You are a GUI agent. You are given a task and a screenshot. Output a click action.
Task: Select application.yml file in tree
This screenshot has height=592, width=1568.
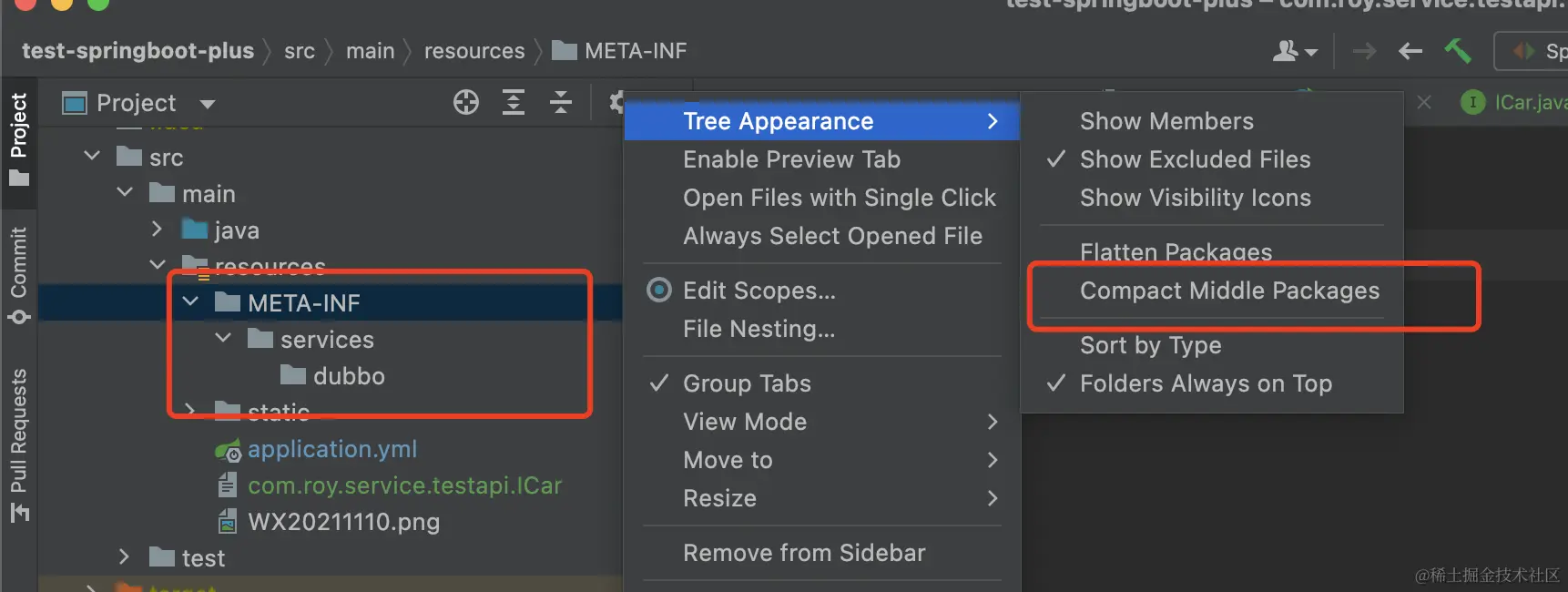[x=332, y=449]
